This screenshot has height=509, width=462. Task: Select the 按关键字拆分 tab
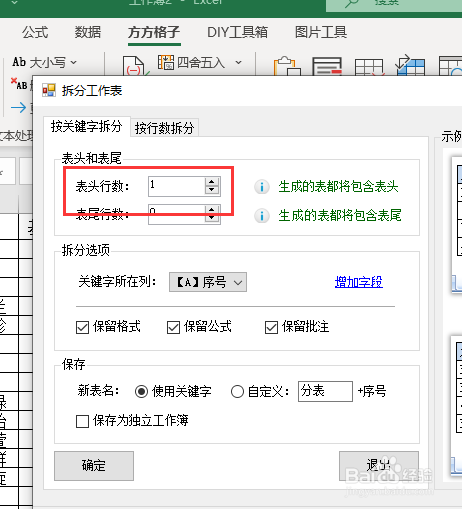[87, 127]
